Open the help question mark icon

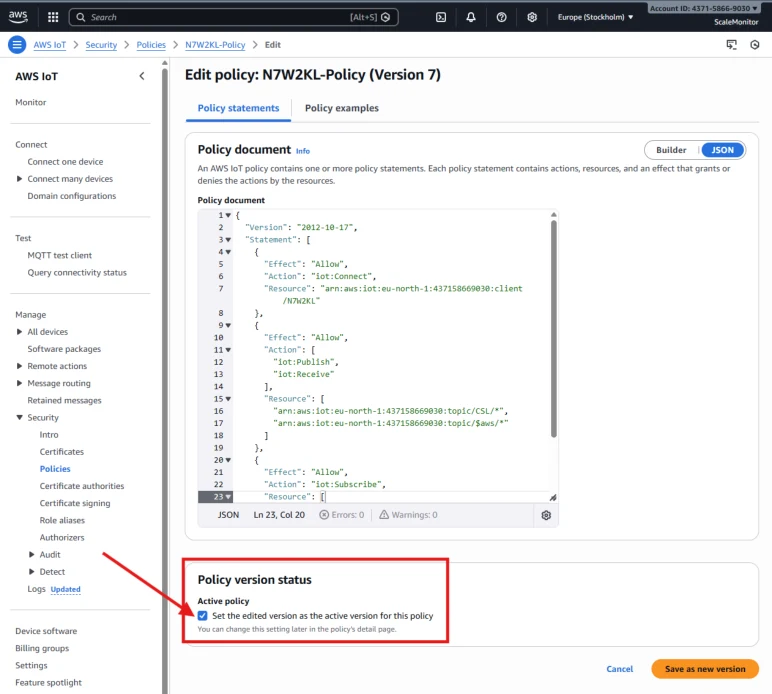tap(501, 17)
